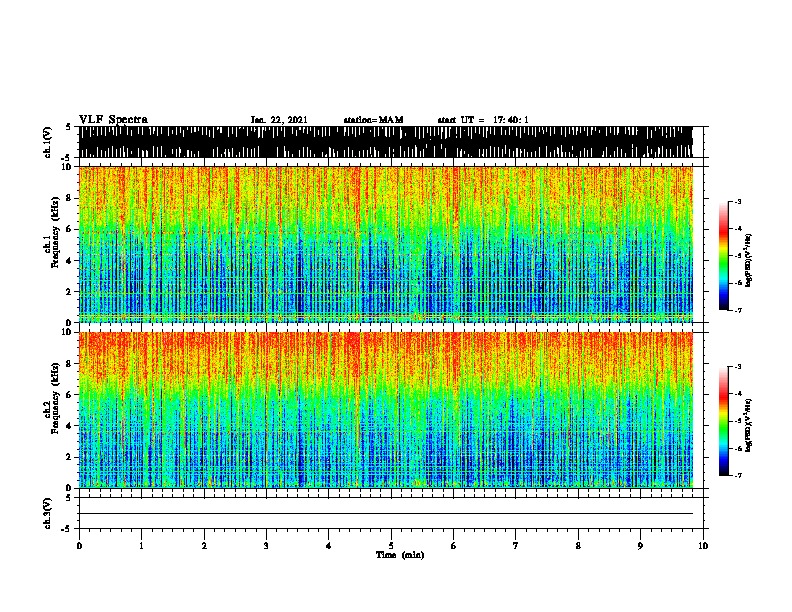
Task: Click the "6" kHz tick on ch.1 frequency axis
Action: point(70,229)
